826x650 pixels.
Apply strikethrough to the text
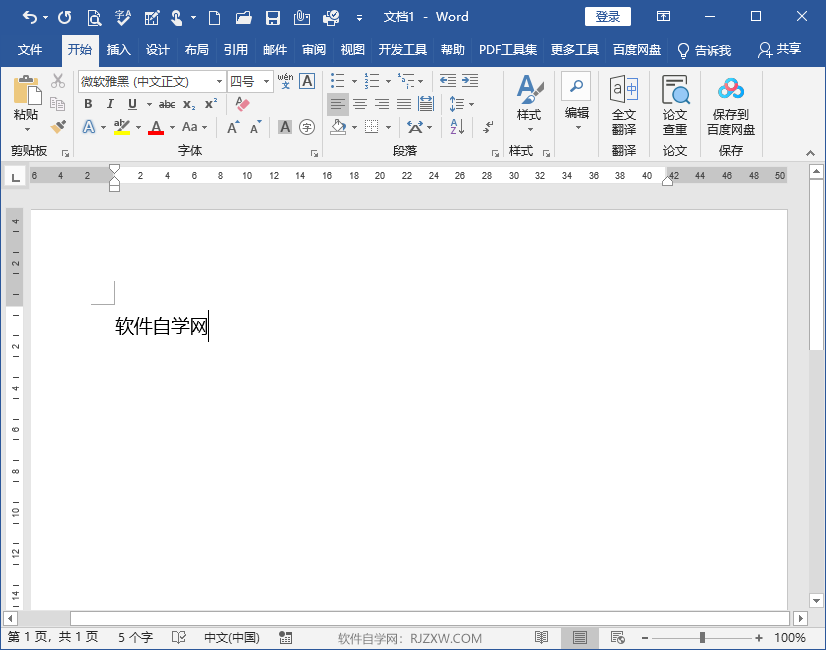[166, 104]
